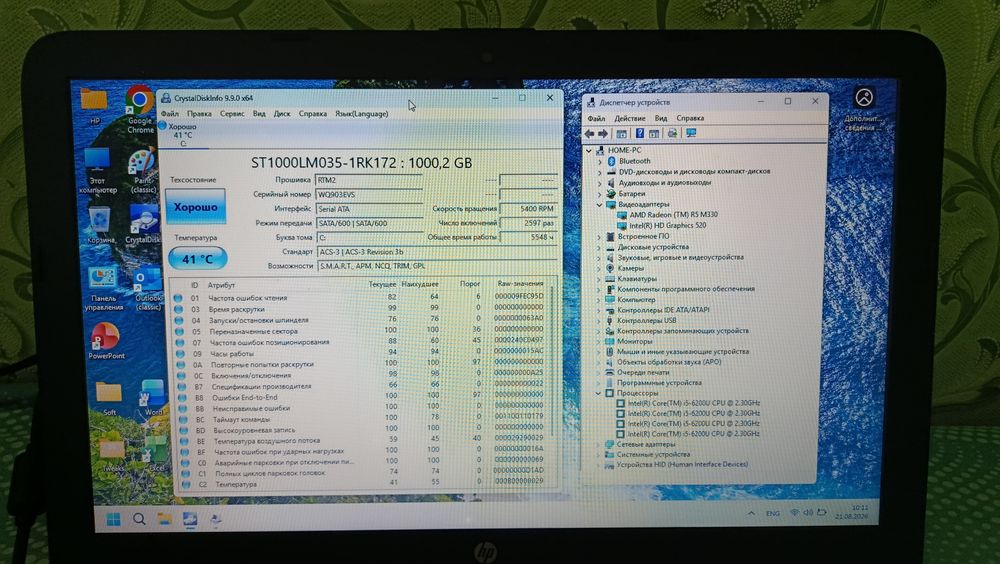Select Клавиатуры in Device Manager tree
This screenshot has height=564, width=1000.
point(636,279)
